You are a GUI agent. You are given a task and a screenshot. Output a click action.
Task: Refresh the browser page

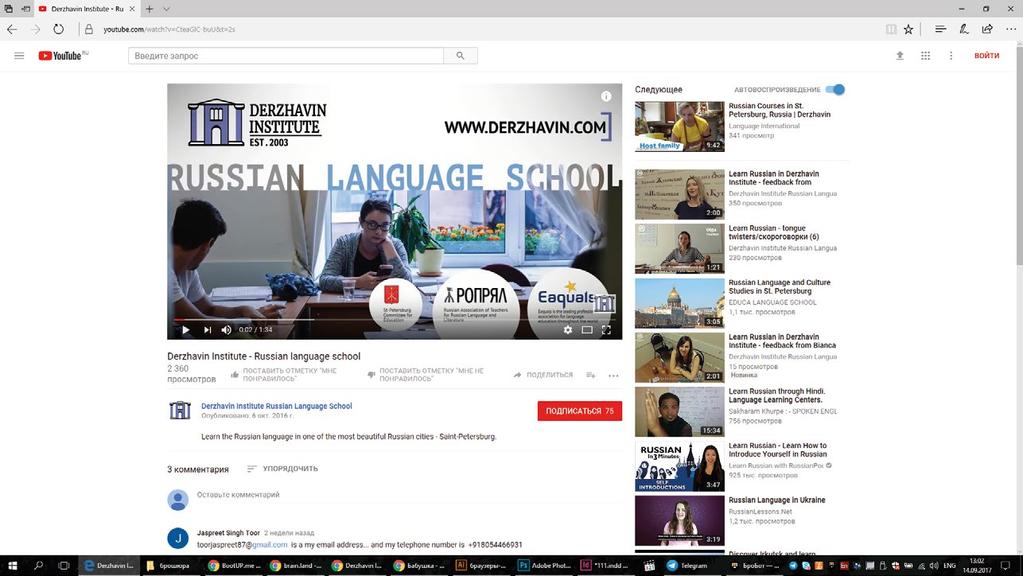coord(59,29)
